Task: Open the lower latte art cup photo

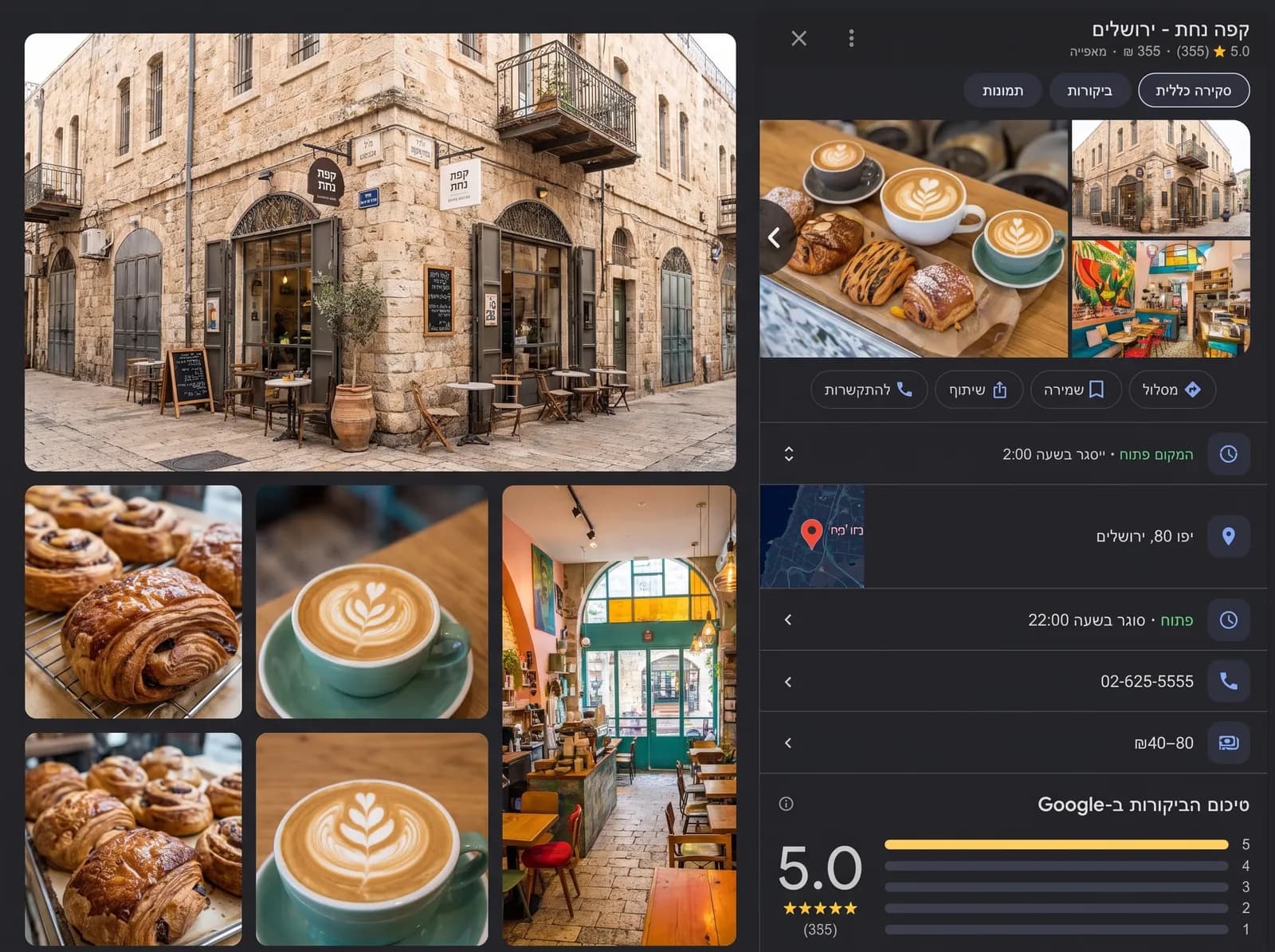Action: pos(371,839)
